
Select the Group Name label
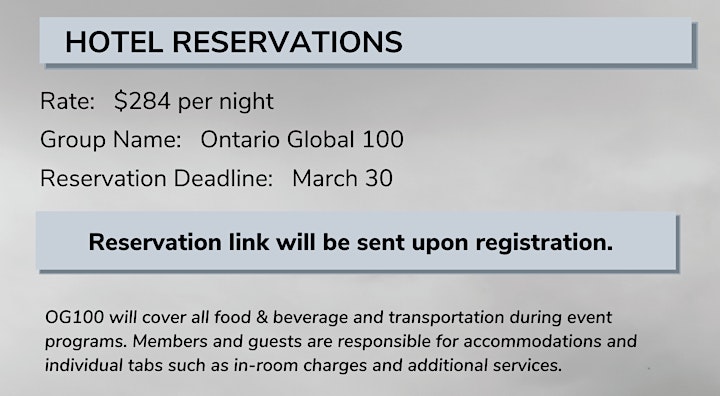coord(111,140)
